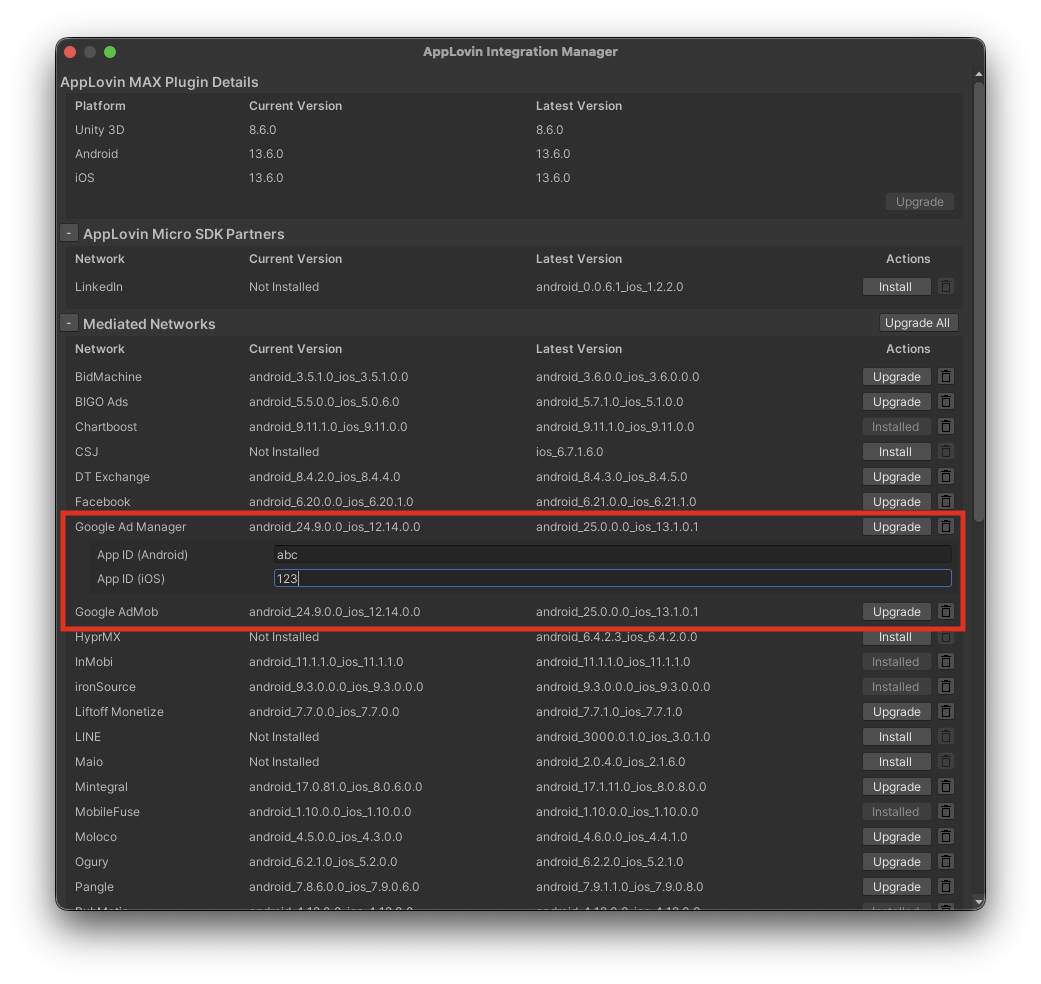The width and height of the screenshot is (1041, 984).
Task: Remove Chartboost using its trash icon
Action: click(x=946, y=427)
